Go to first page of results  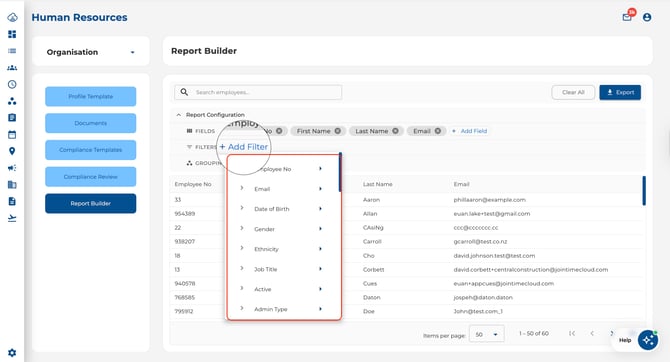point(572,333)
